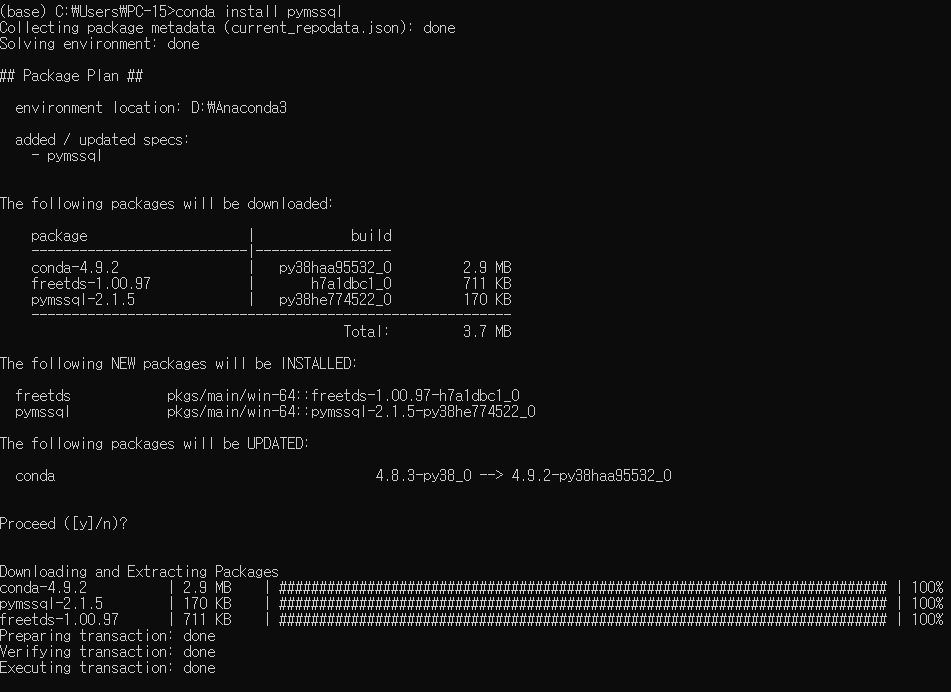Click '100%' on the conda-4.9.2 row
This screenshot has height=692, width=951.
tap(927, 588)
